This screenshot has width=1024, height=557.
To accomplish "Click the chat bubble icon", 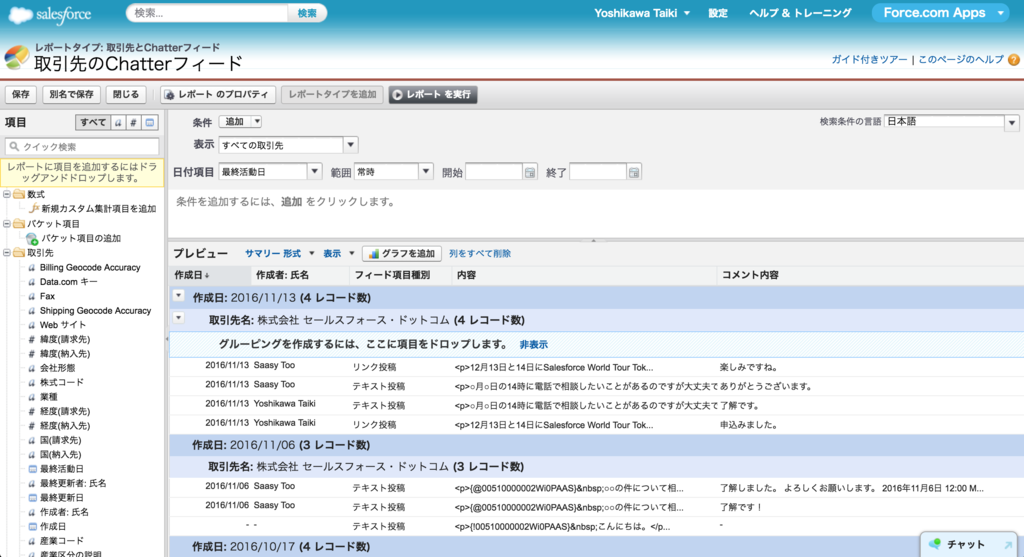I will coord(935,544).
